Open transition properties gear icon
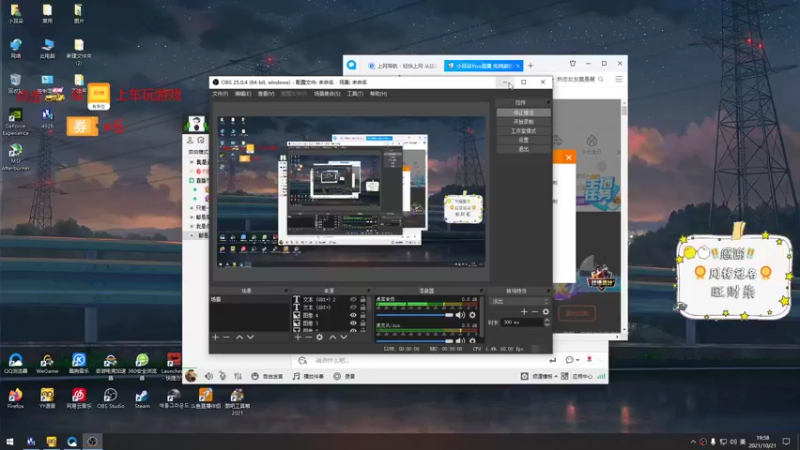 click(545, 312)
